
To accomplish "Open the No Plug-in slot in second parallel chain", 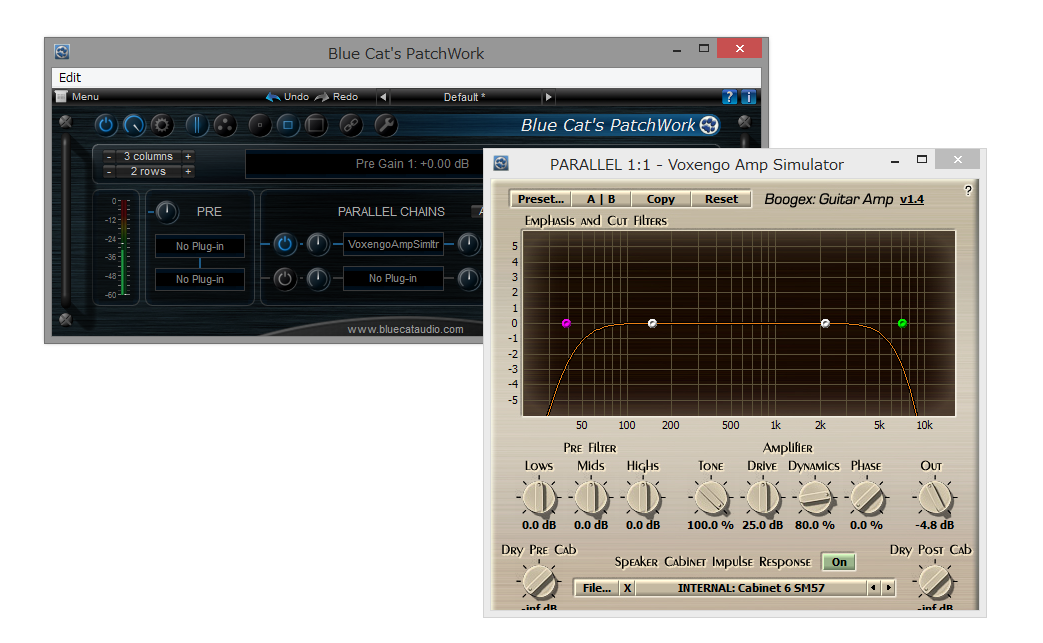I will coord(393,279).
